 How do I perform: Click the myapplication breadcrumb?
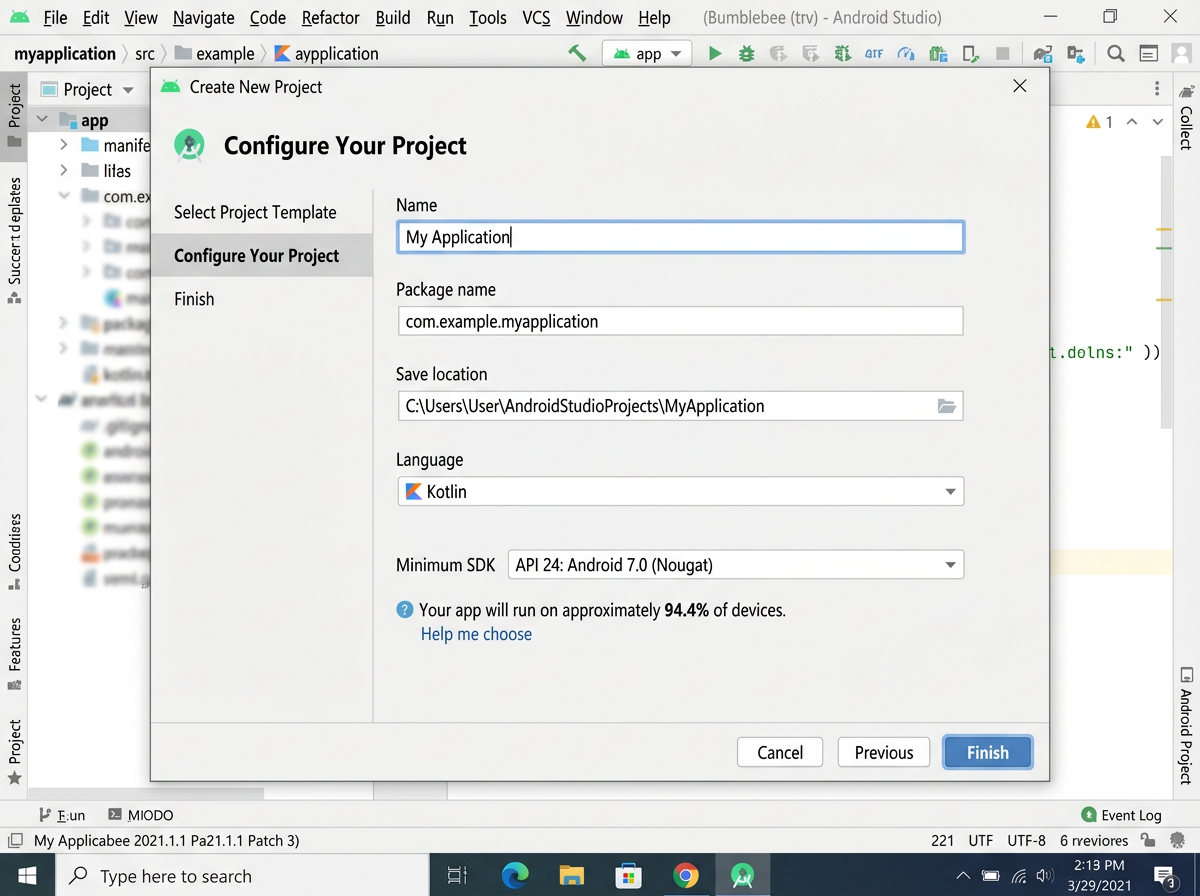65,54
